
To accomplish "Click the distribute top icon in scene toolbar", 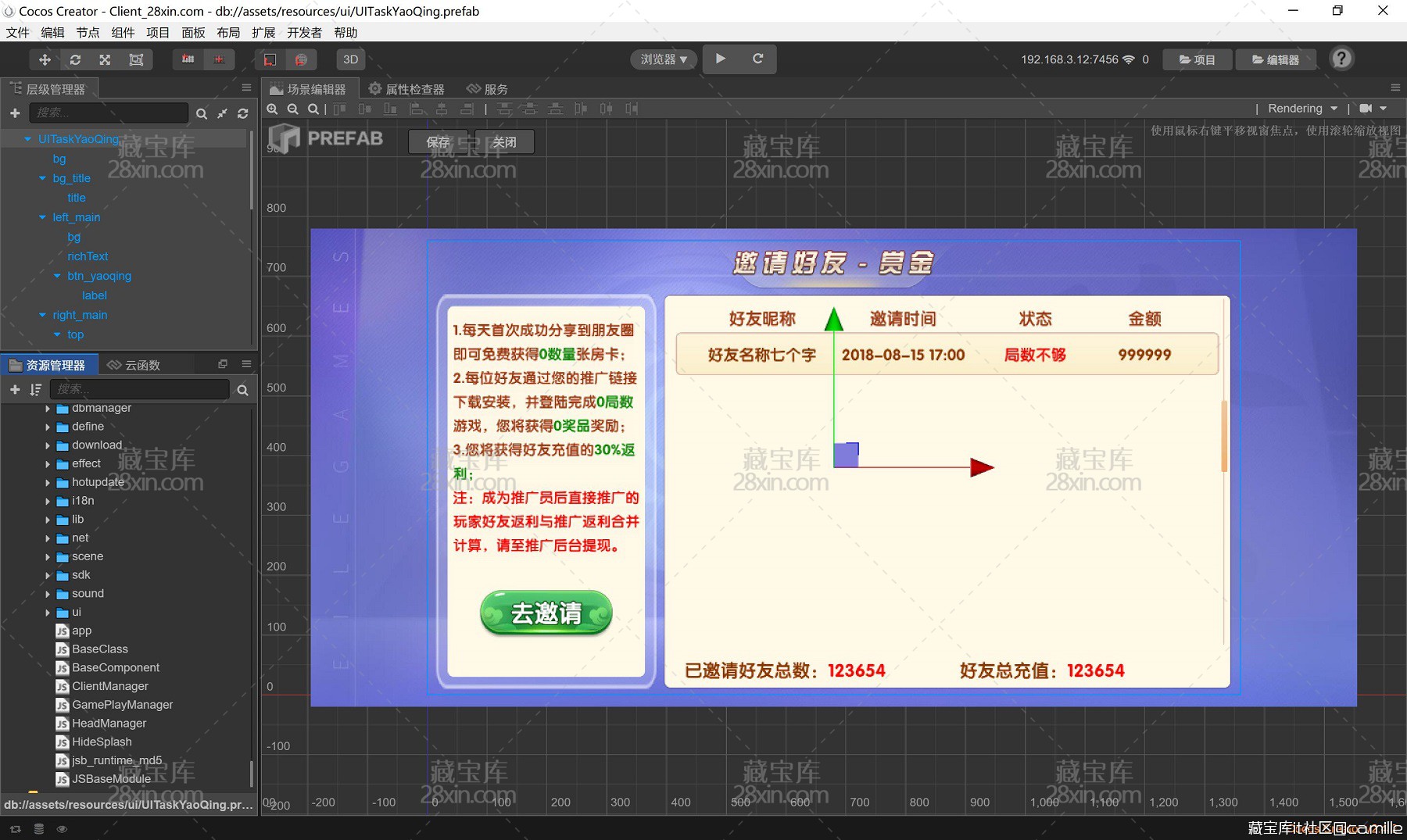I will (505, 109).
